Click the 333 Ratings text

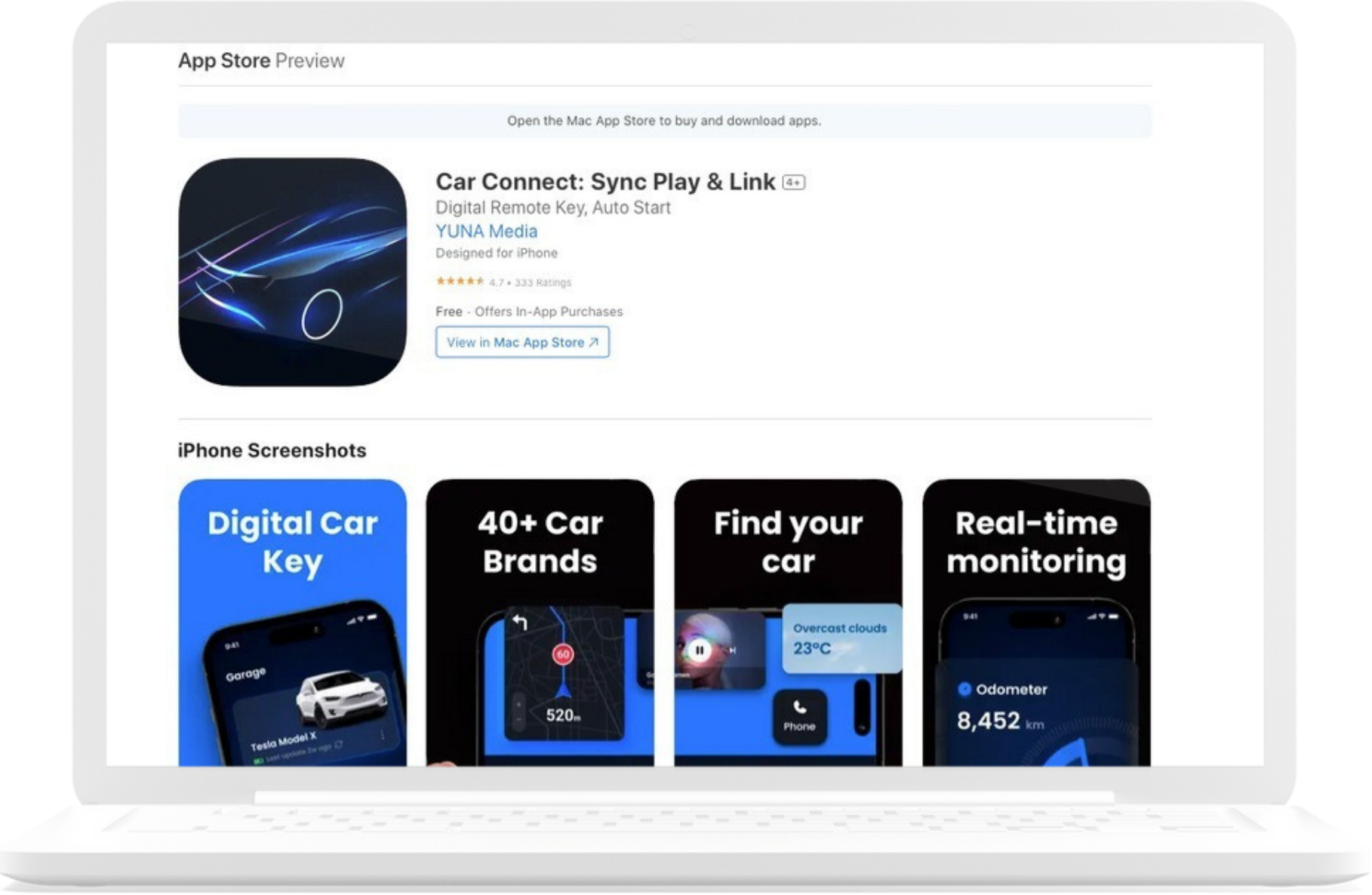pyautogui.click(x=543, y=282)
